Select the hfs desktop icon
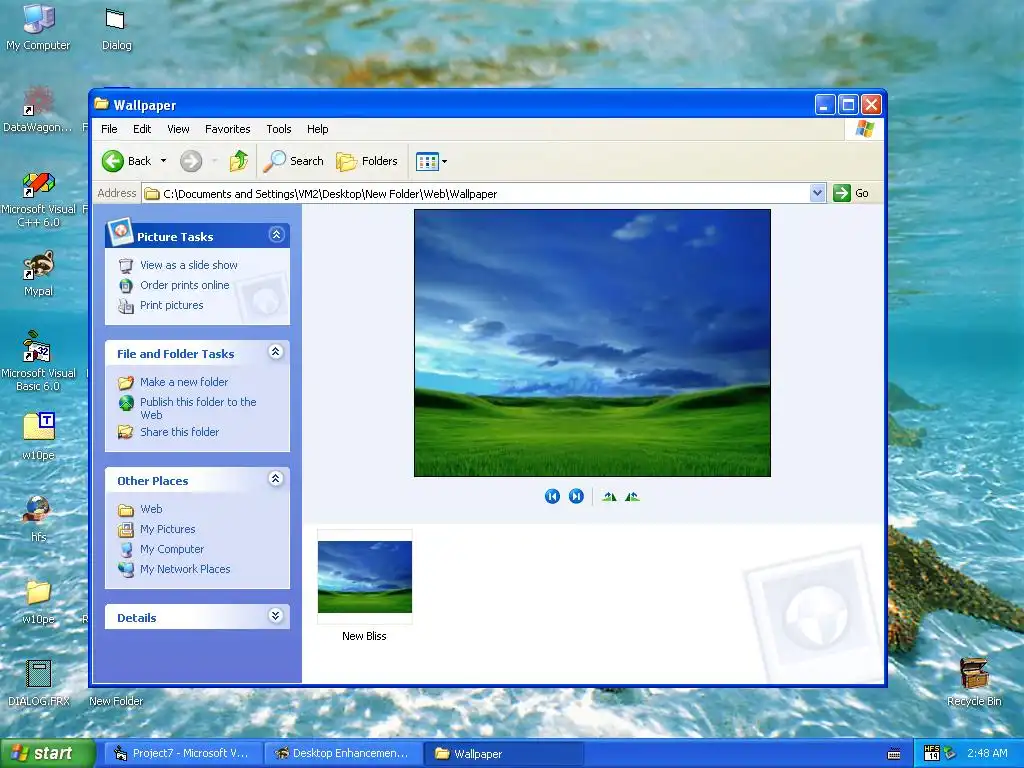This screenshot has width=1024, height=768. [x=38, y=519]
